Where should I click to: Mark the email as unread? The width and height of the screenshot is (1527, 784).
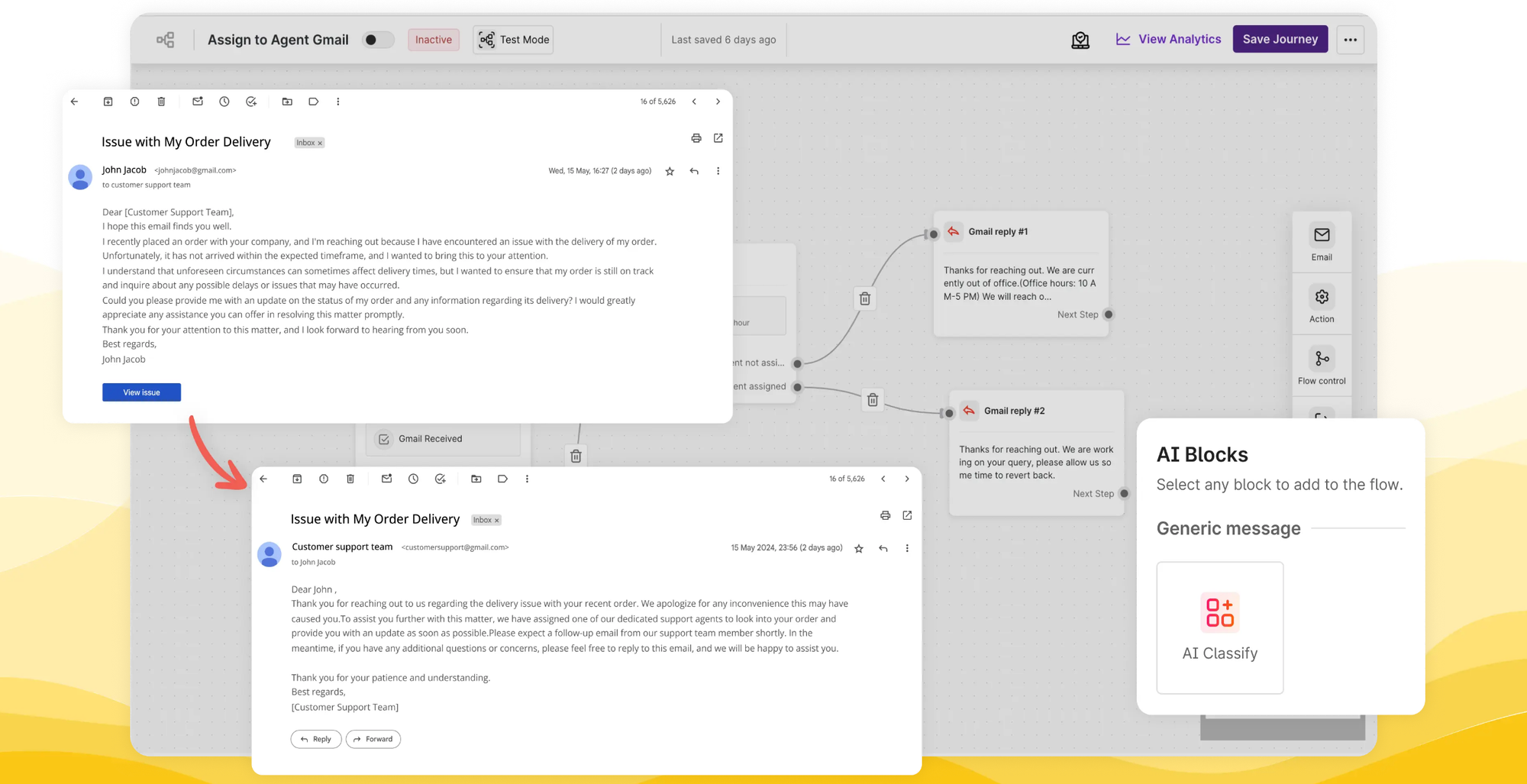[197, 101]
